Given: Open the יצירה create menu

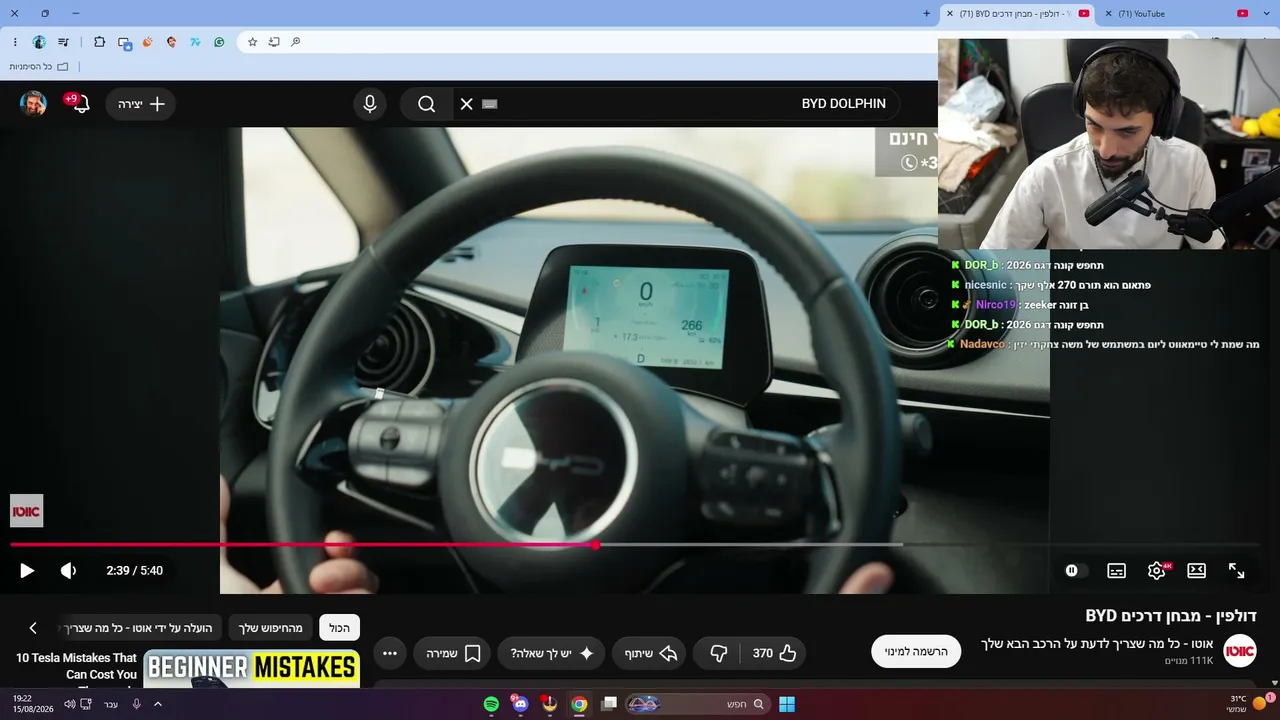Looking at the screenshot, I should point(140,104).
